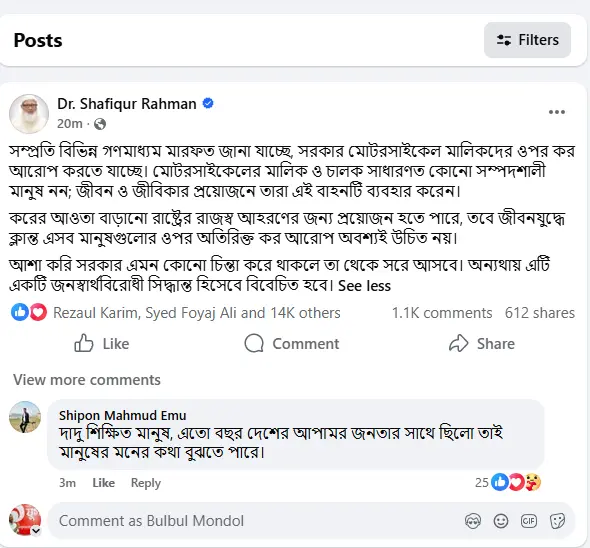Open the 612 shares link
This screenshot has width=590, height=548.
pyautogui.click(x=540, y=313)
